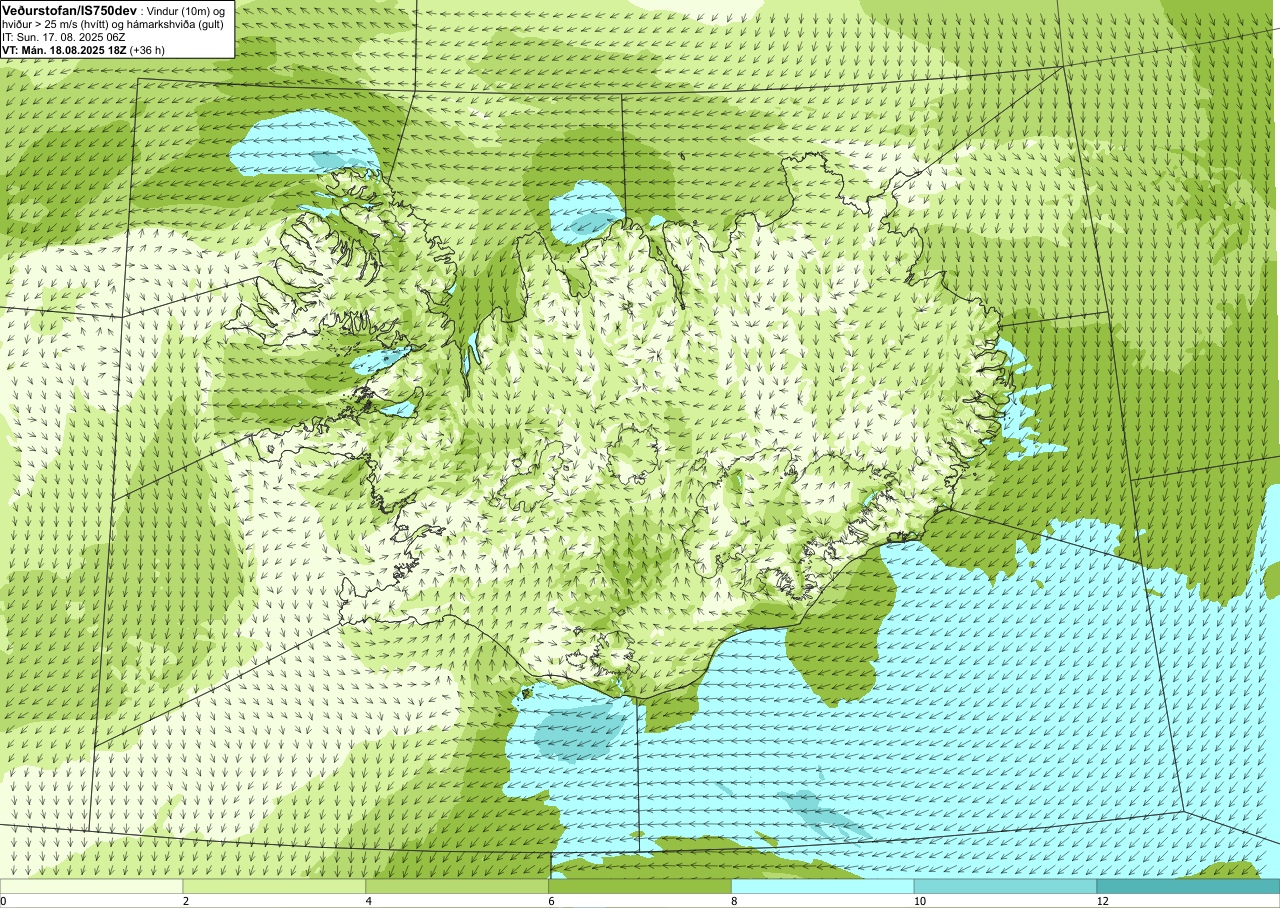Click the '4' label under the color scale
The height and width of the screenshot is (908, 1280).
coord(369,901)
